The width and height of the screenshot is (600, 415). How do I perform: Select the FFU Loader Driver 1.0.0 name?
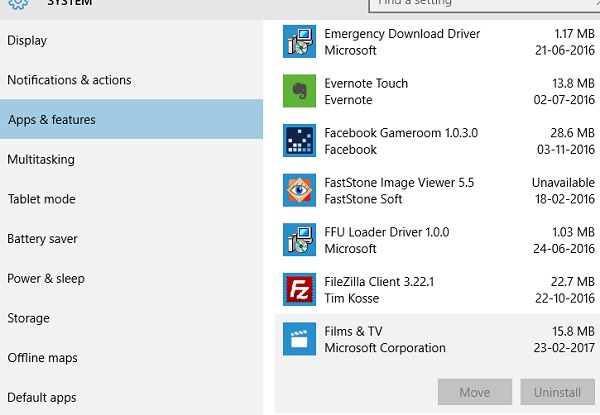pyautogui.click(x=386, y=232)
